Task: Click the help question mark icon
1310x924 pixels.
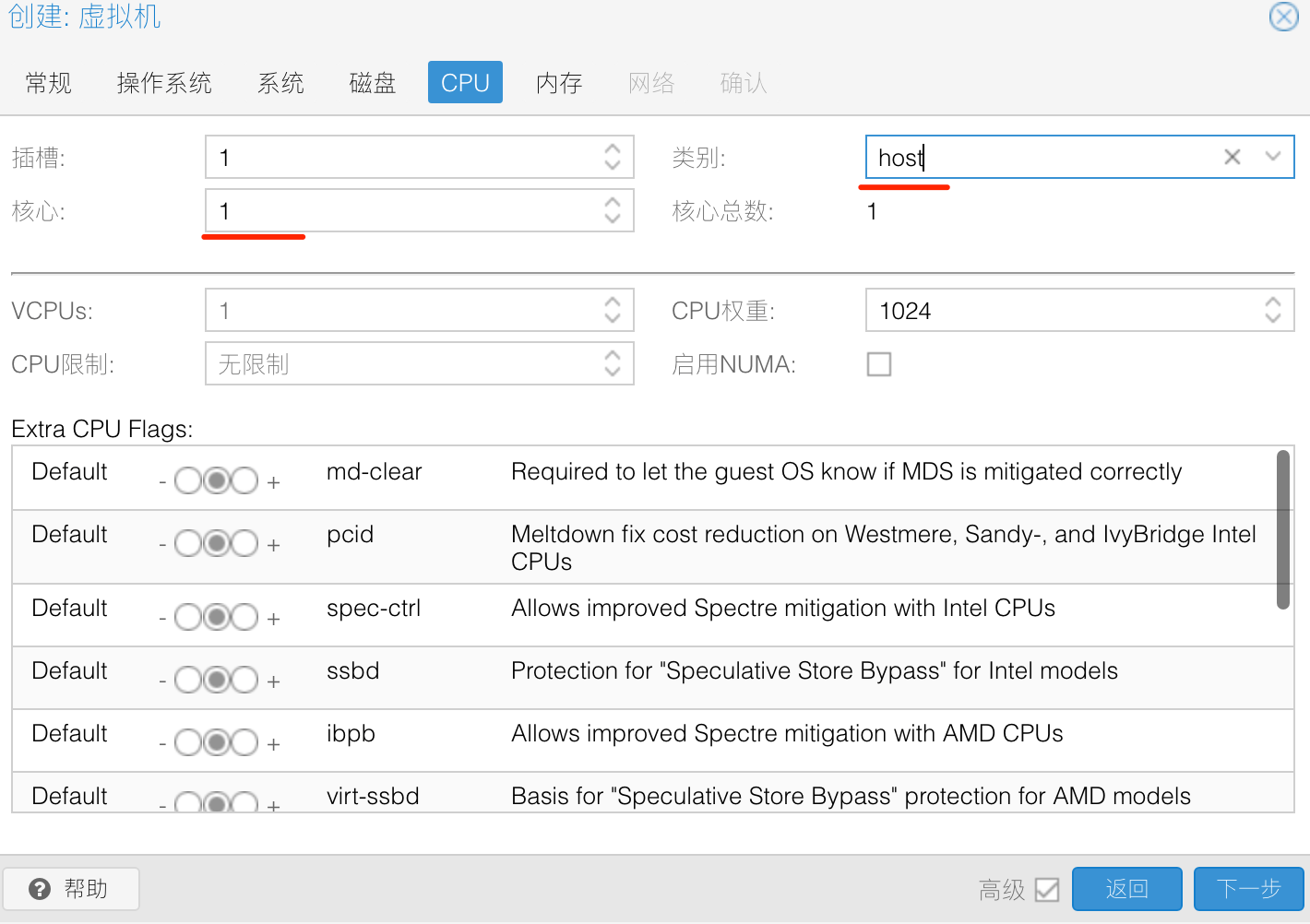Action: (x=40, y=889)
